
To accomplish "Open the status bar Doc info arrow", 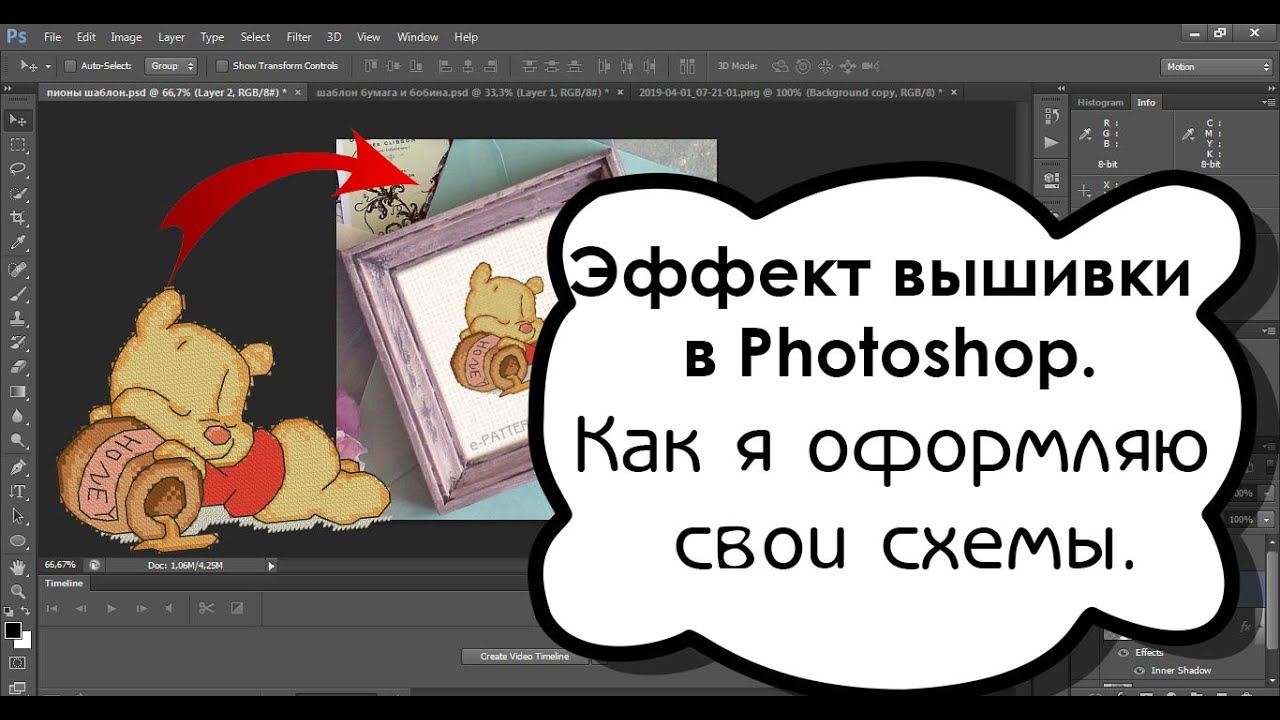I will 271,565.
